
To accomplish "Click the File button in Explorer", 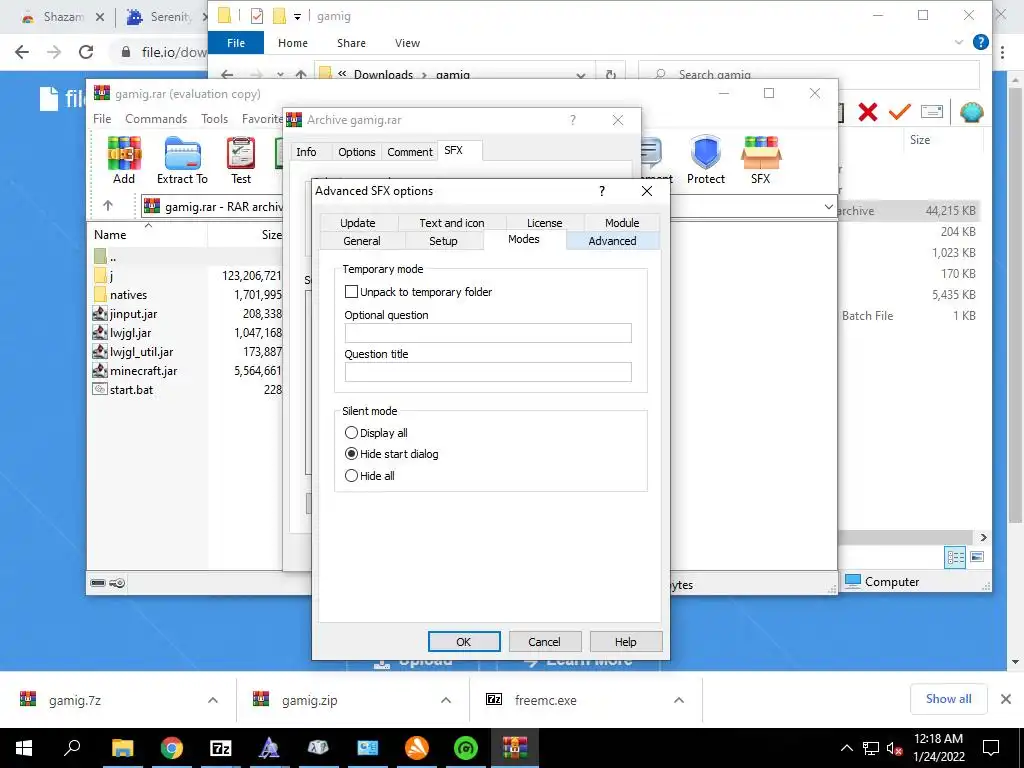I will [x=236, y=43].
